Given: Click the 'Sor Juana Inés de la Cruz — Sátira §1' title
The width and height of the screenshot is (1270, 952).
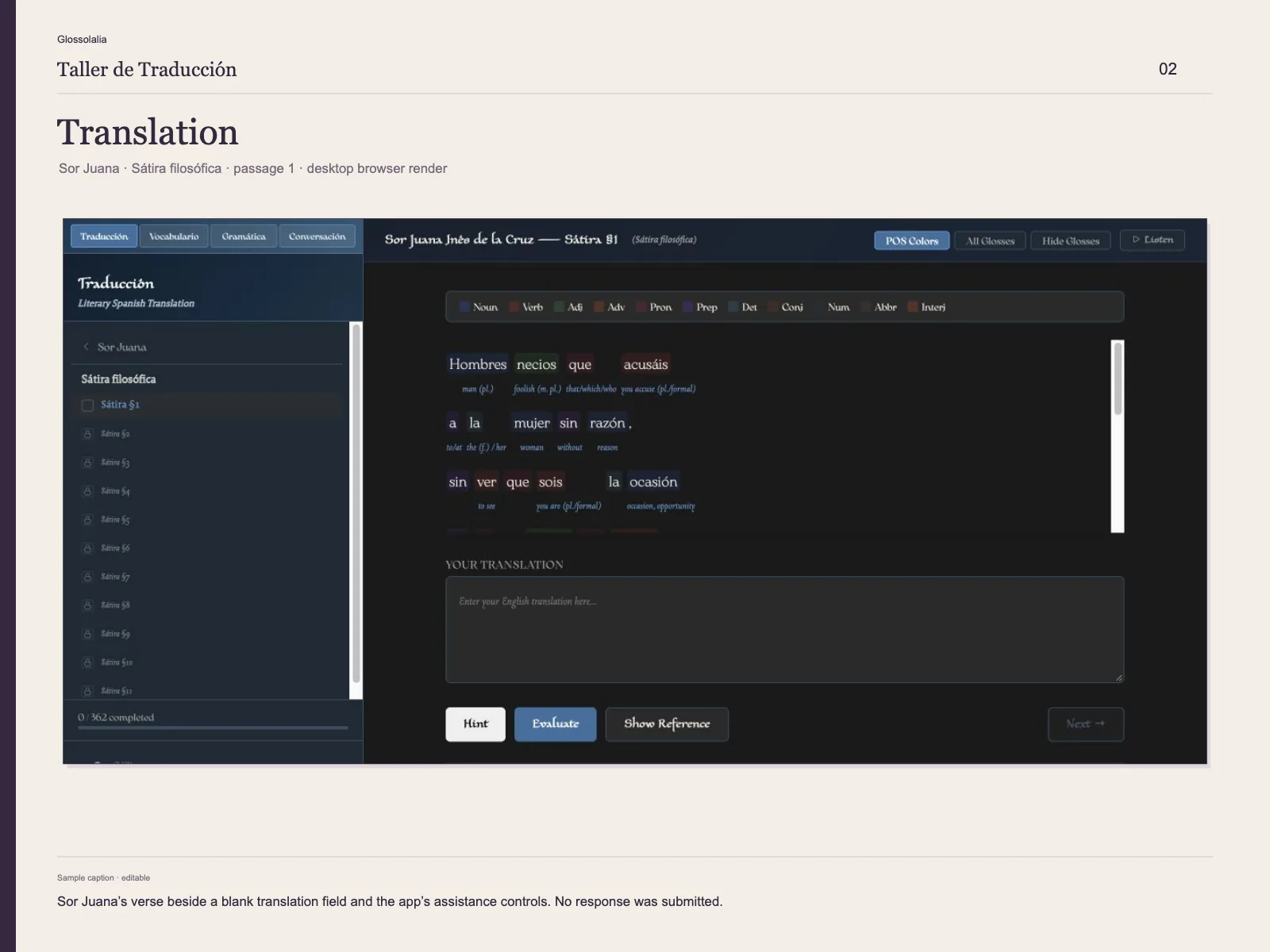Looking at the screenshot, I should click(x=501, y=240).
